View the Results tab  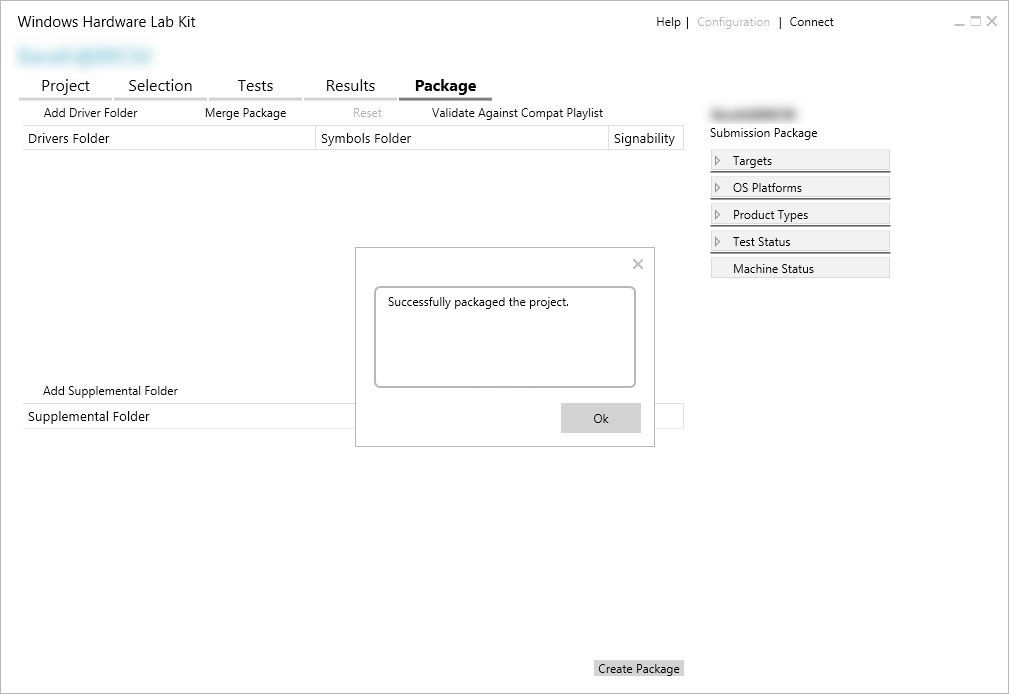[x=350, y=86]
